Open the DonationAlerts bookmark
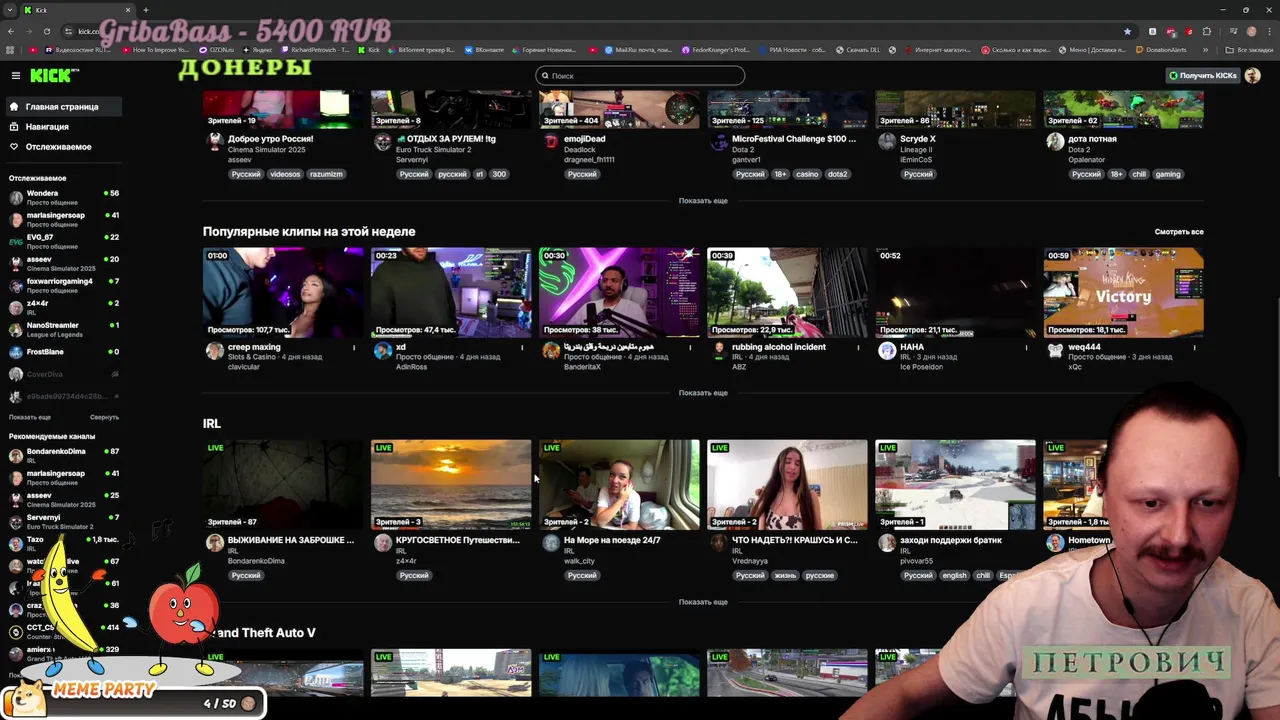Image resolution: width=1280 pixels, height=720 pixels. coord(1161,50)
